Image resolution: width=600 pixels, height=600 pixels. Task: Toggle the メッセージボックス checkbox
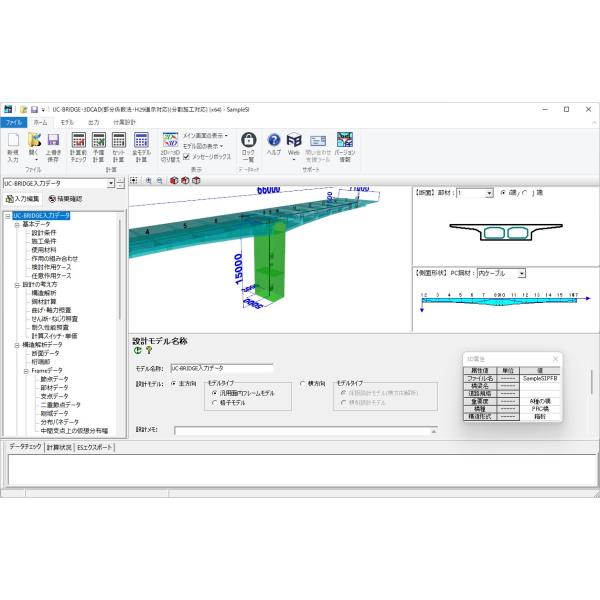[x=187, y=157]
